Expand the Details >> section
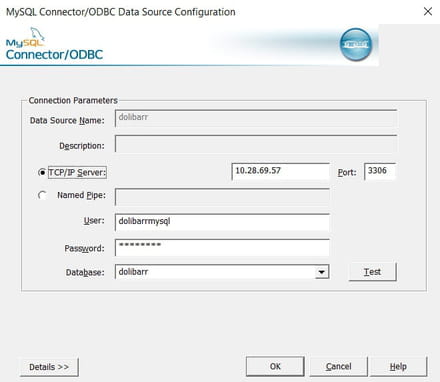This screenshot has width=440, height=382. coord(49,367)
